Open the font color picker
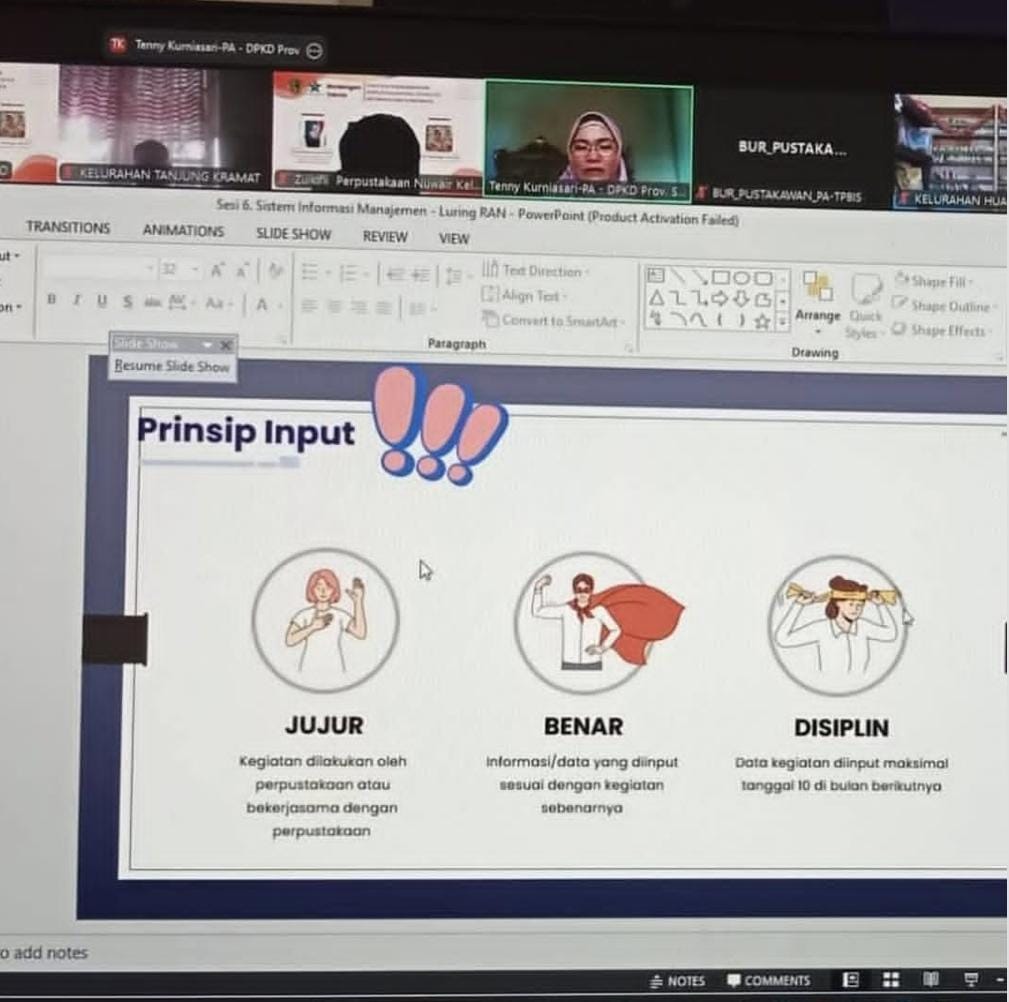This screenshot has width=1009, height=1002. (261, 304)
